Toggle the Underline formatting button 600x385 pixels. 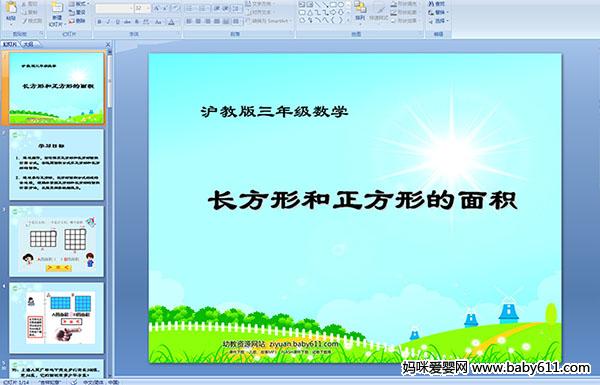coord(117,22)
